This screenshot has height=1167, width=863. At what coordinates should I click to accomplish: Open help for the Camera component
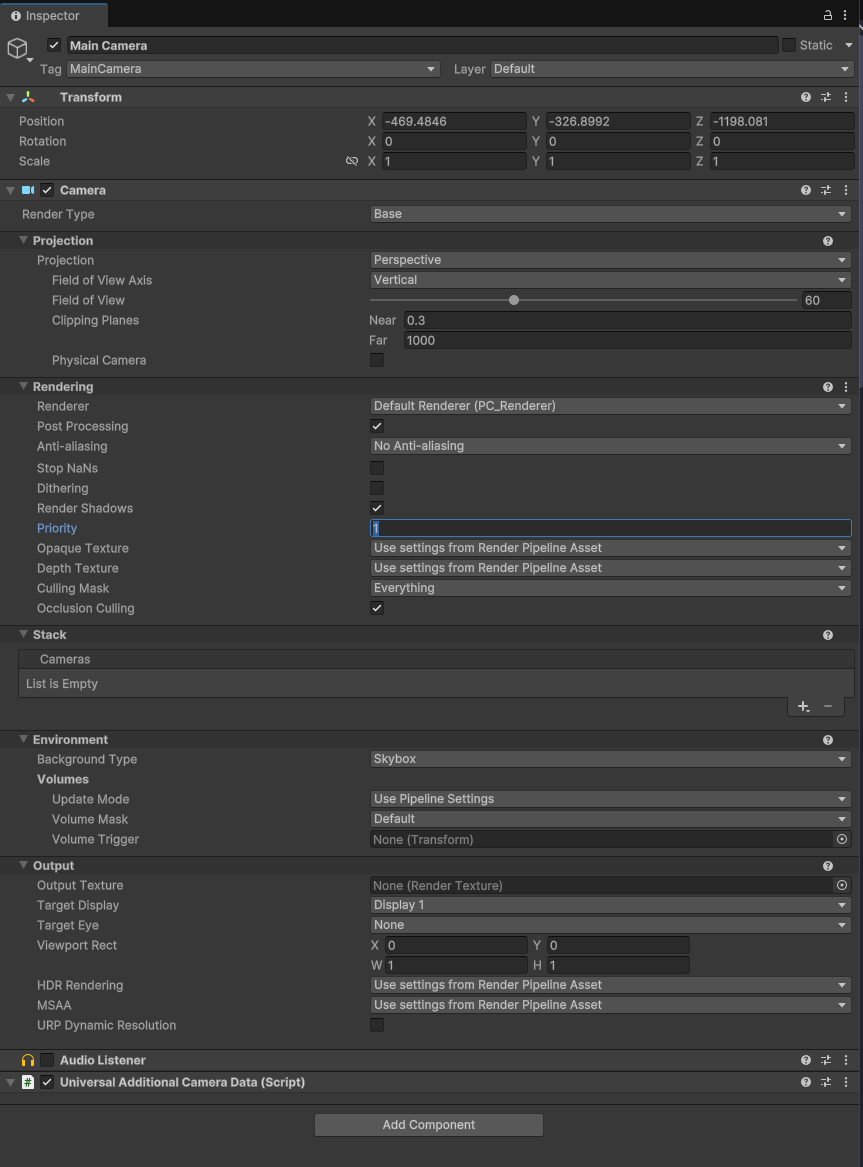point(806,190)
